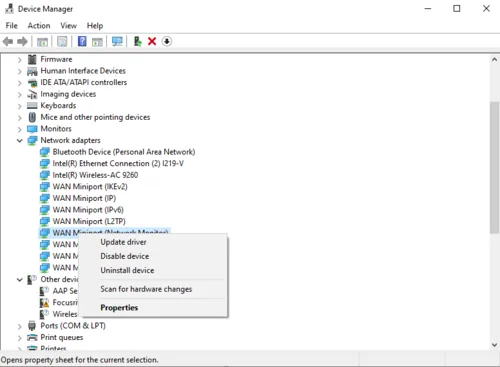Click the Other devices category icon
Image resolution: width=500 pixels, height=367 pixels.
32,279
